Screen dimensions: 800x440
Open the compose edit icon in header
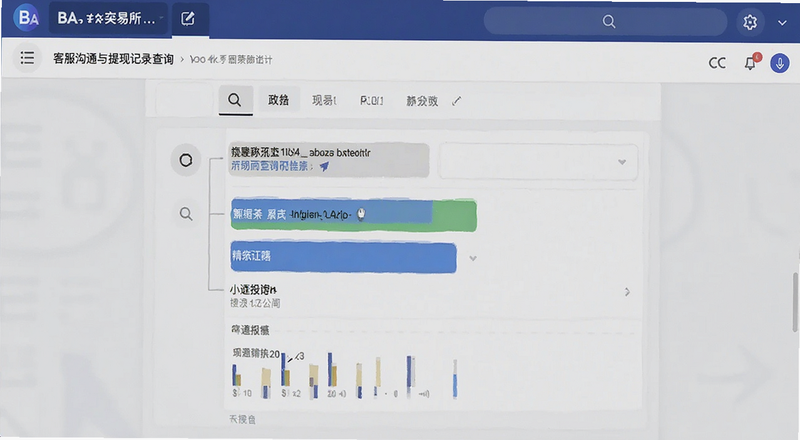(x=188, y=19)
